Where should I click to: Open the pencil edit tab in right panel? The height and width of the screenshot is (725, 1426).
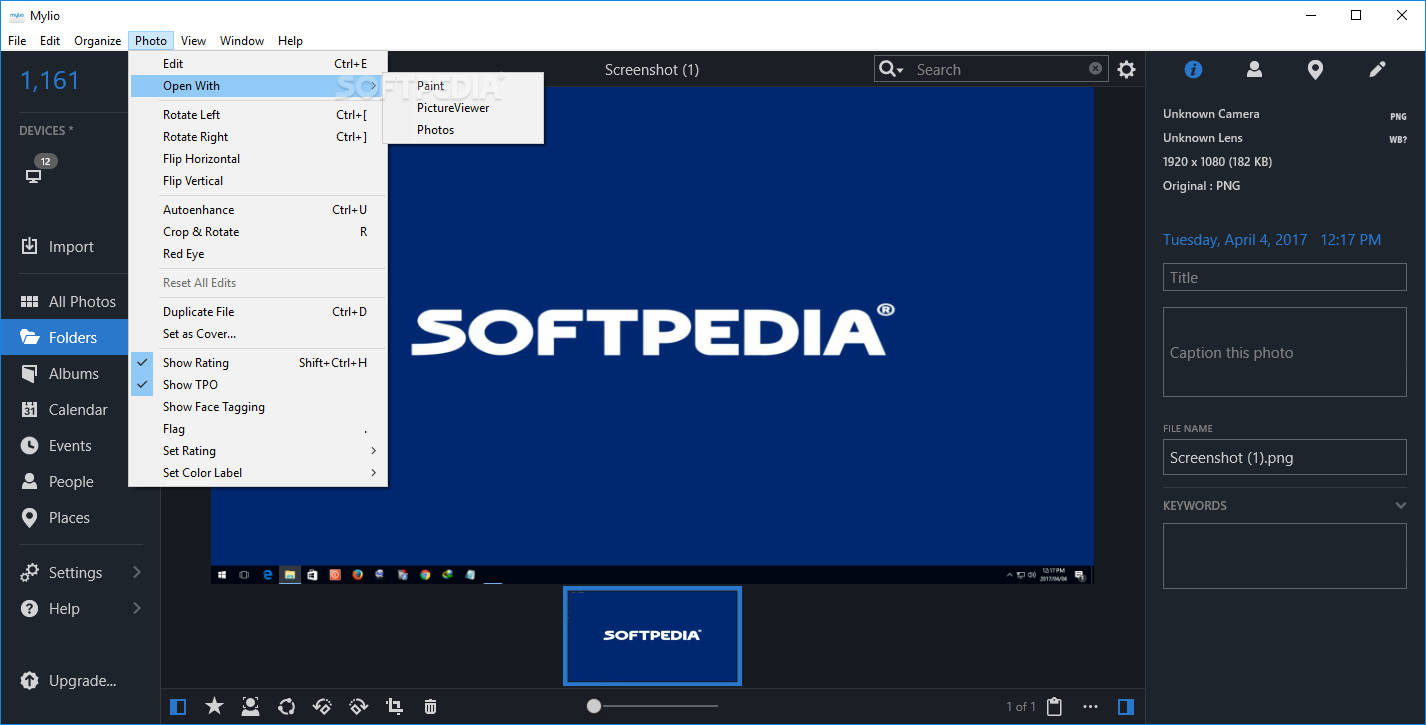click(x=1377, y=69)
